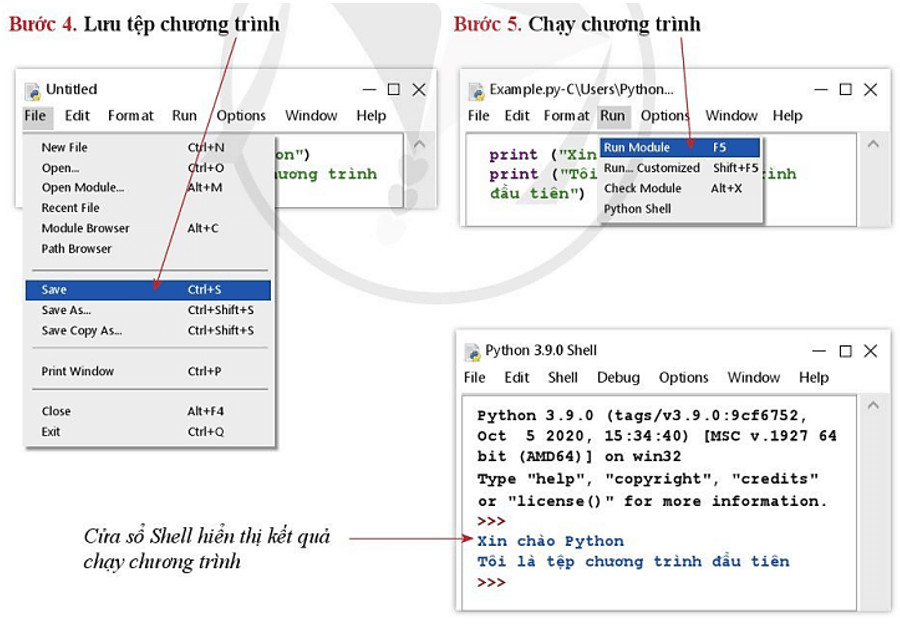Open Window menu in Untitled window
The image size is (900, 624).
[311, 115]
